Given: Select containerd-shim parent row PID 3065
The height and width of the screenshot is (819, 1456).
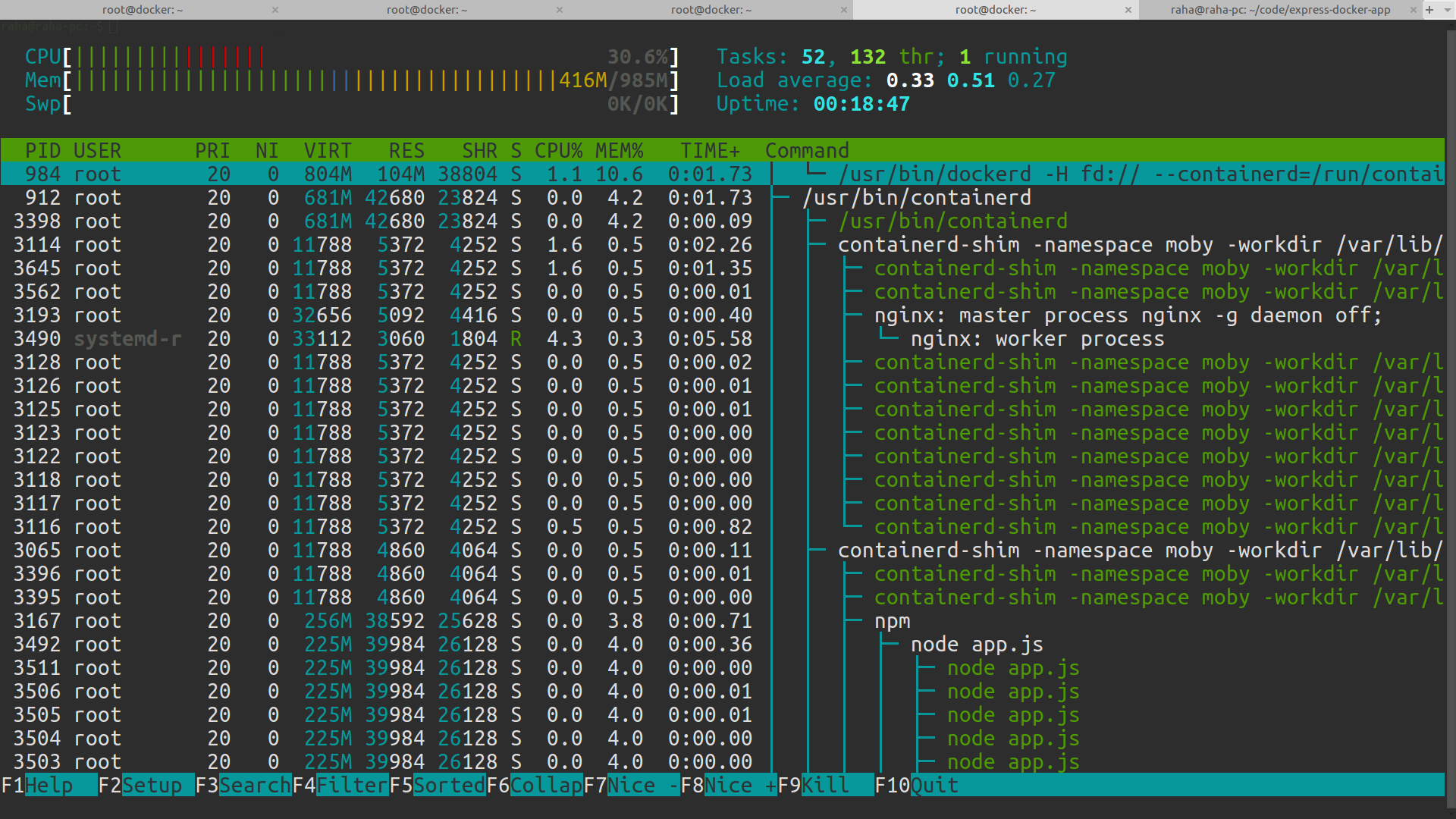Looking at the screenshot, I should (x=723, y=550).
